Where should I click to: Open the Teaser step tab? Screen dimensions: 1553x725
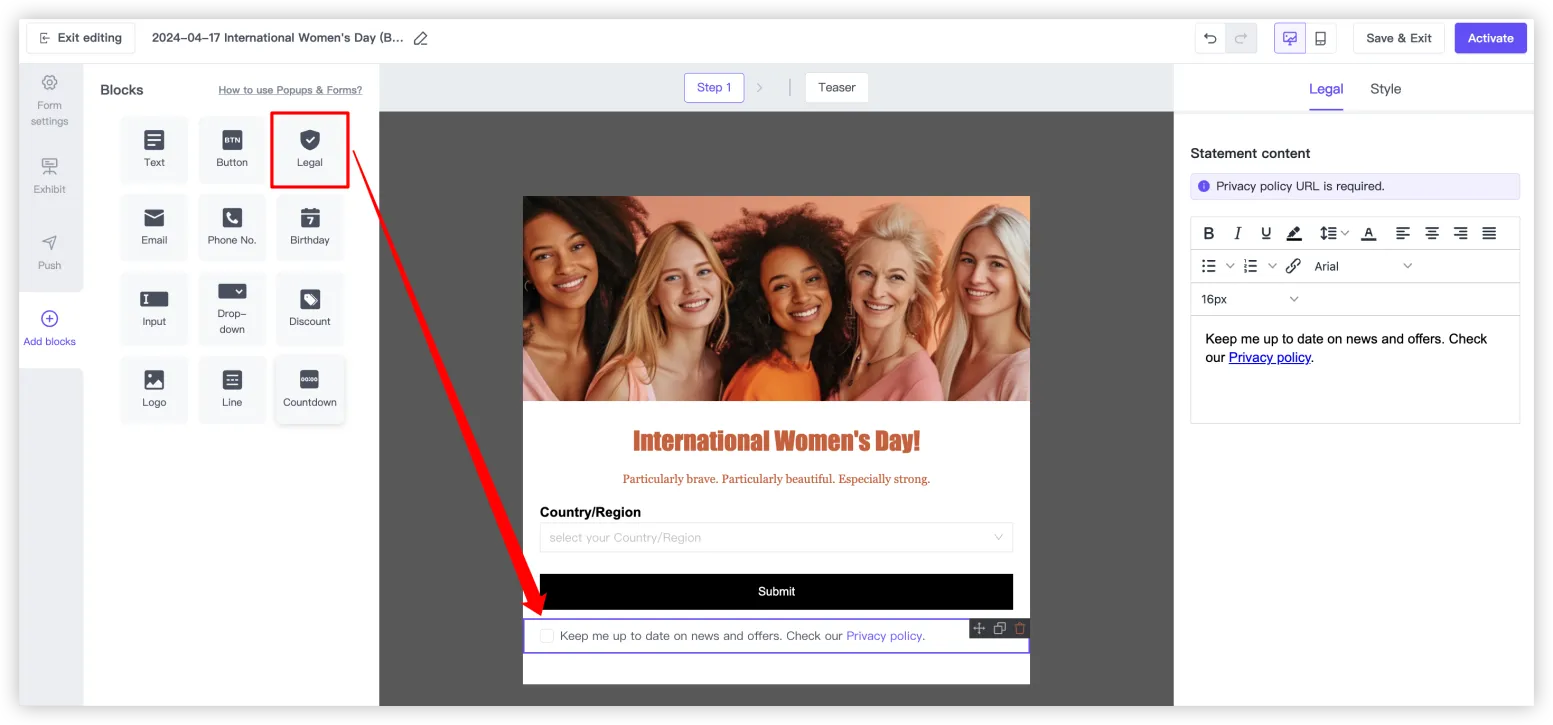tap(836, 88)
